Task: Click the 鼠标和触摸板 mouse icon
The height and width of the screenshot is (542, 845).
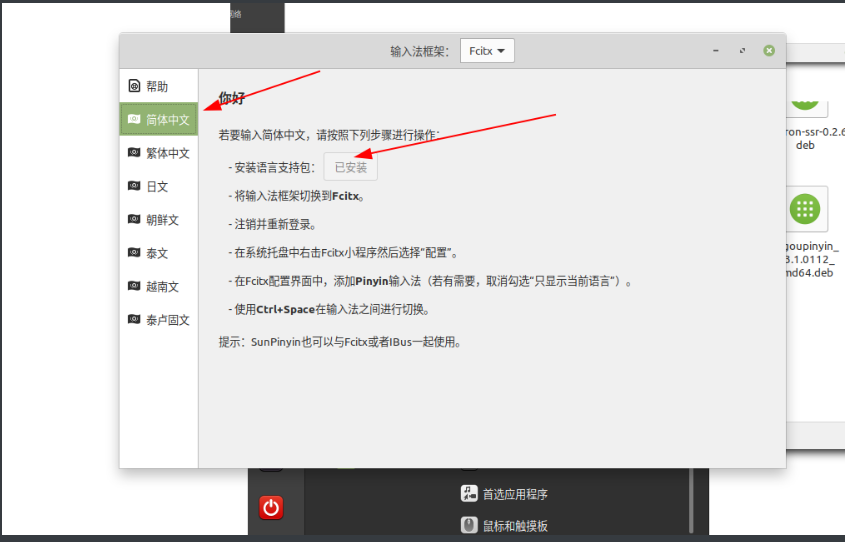Action: [469, 525]
